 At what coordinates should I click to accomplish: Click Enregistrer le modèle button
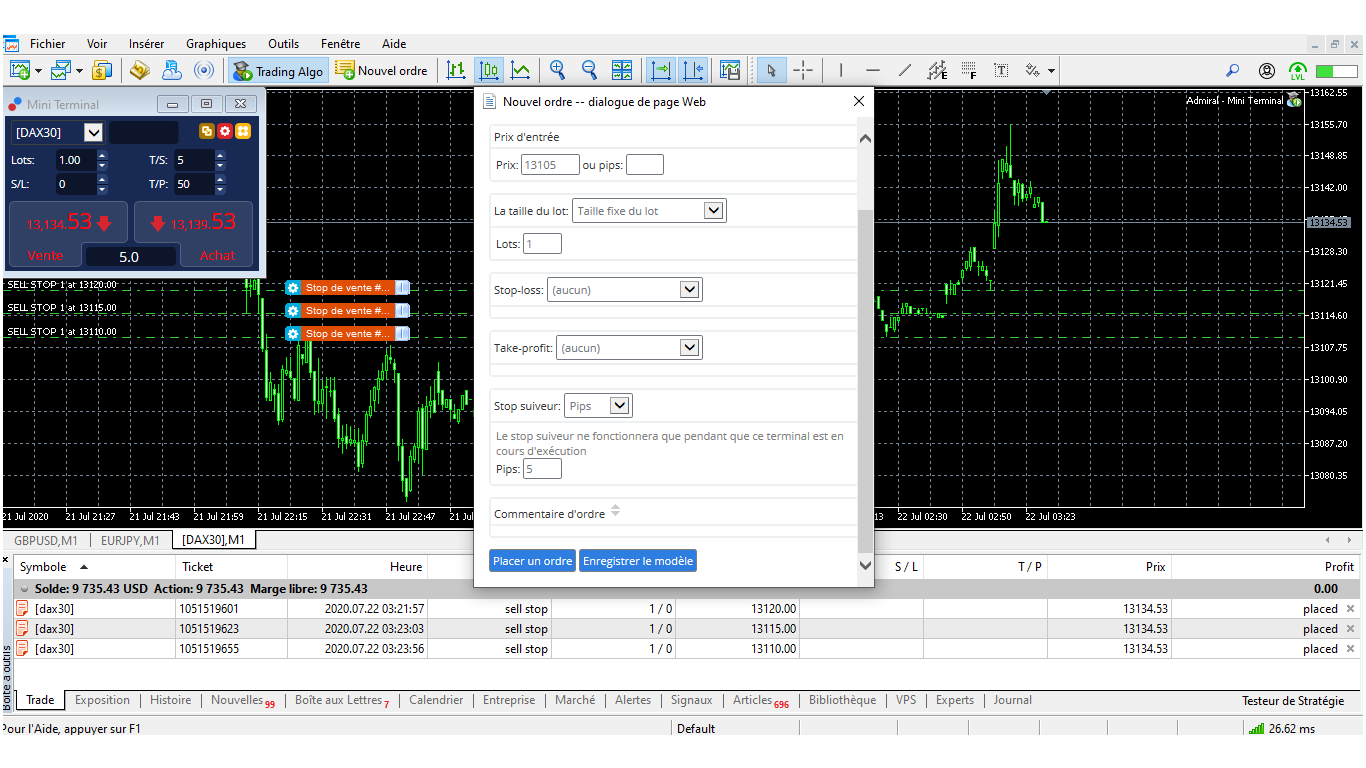(x=638, y=561)
